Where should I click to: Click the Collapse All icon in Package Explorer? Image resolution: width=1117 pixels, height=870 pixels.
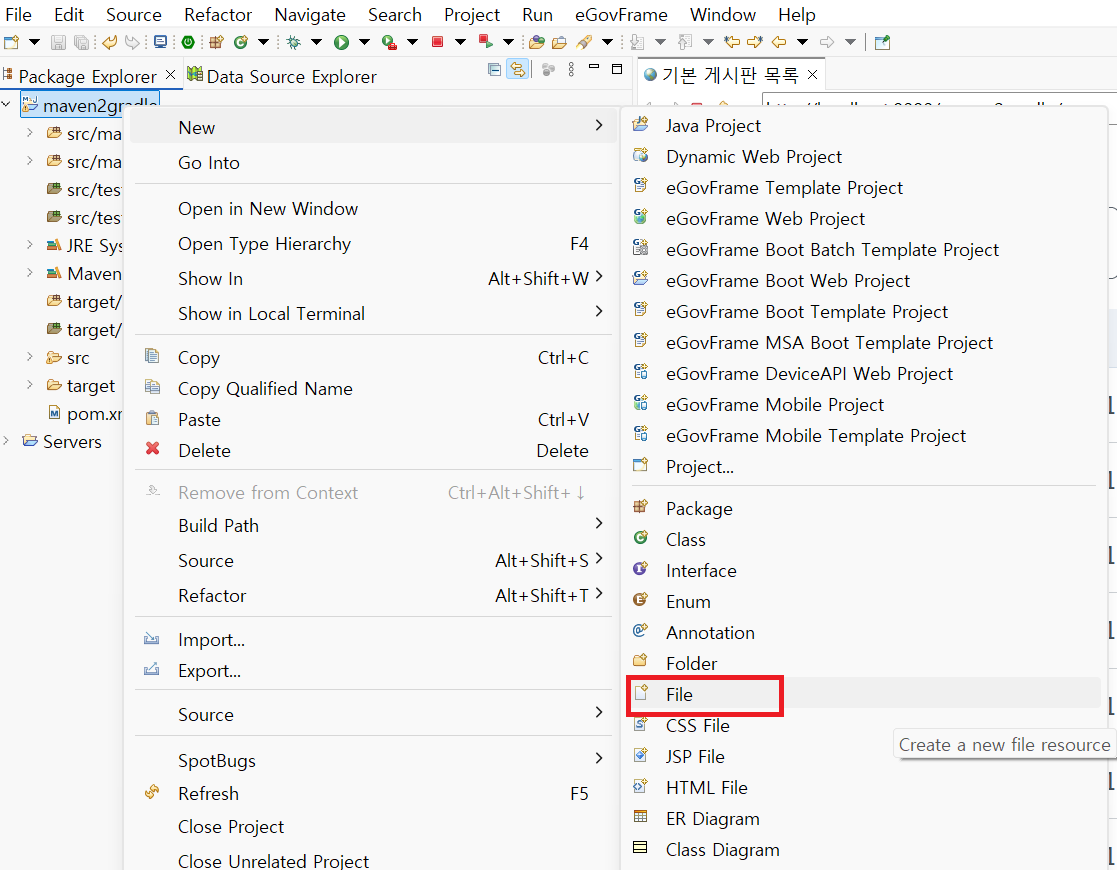click(494, 69)
